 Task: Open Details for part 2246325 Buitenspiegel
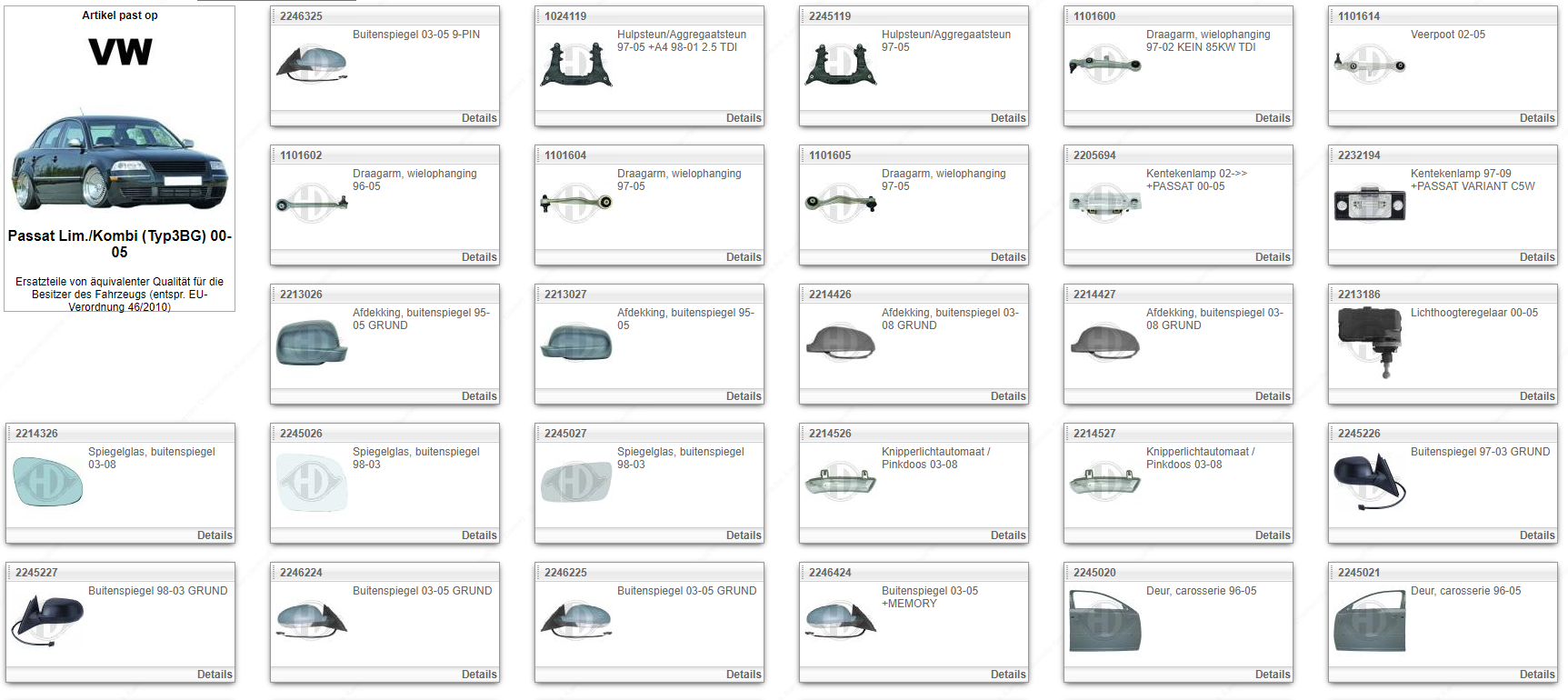(x=478, y=118)
